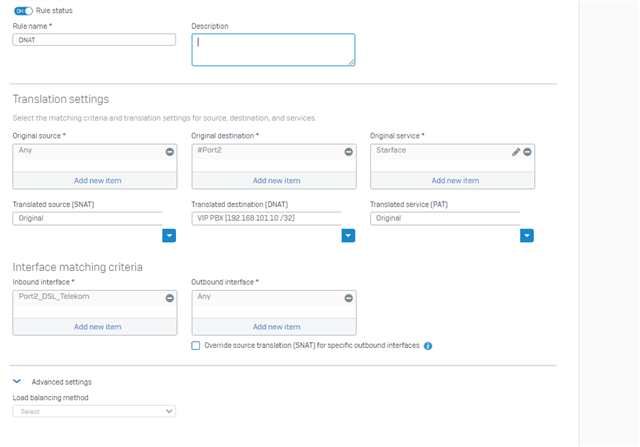Remove 'Any' from Original source list
This screenshot has width=640, height=447.
click(170, 152)
